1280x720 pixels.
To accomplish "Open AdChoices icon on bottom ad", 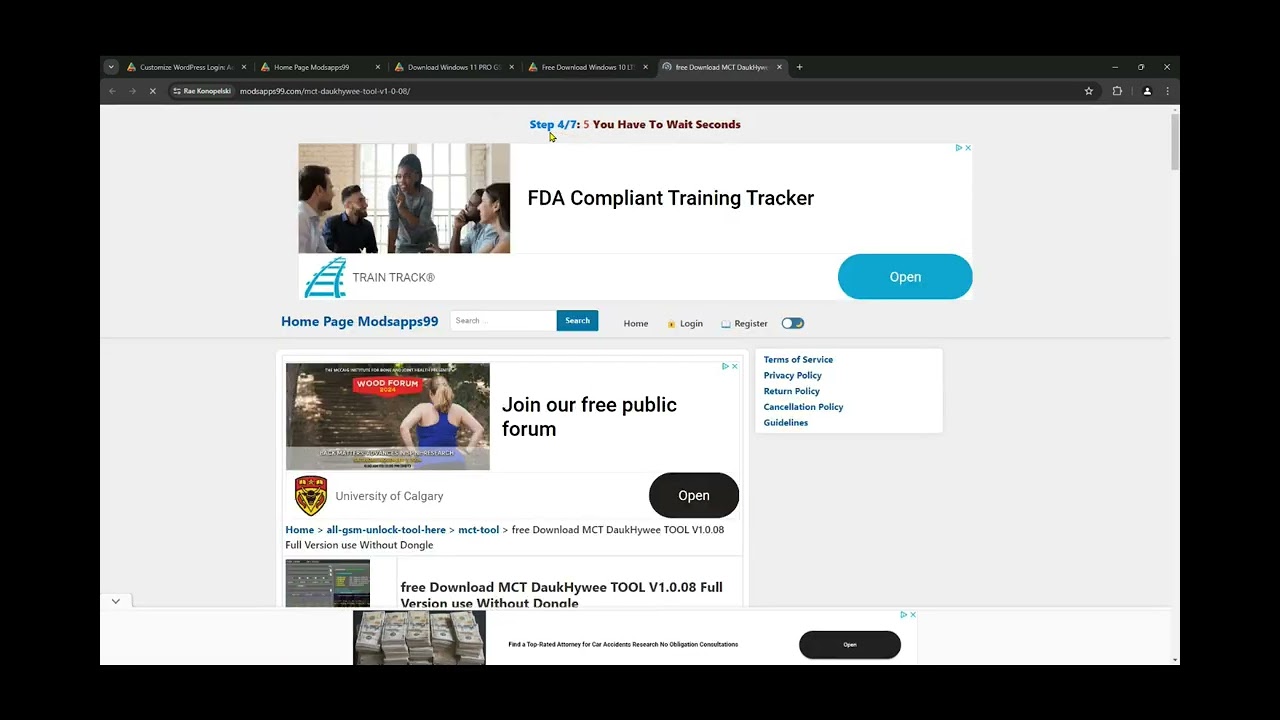I will tap(903, 615).
